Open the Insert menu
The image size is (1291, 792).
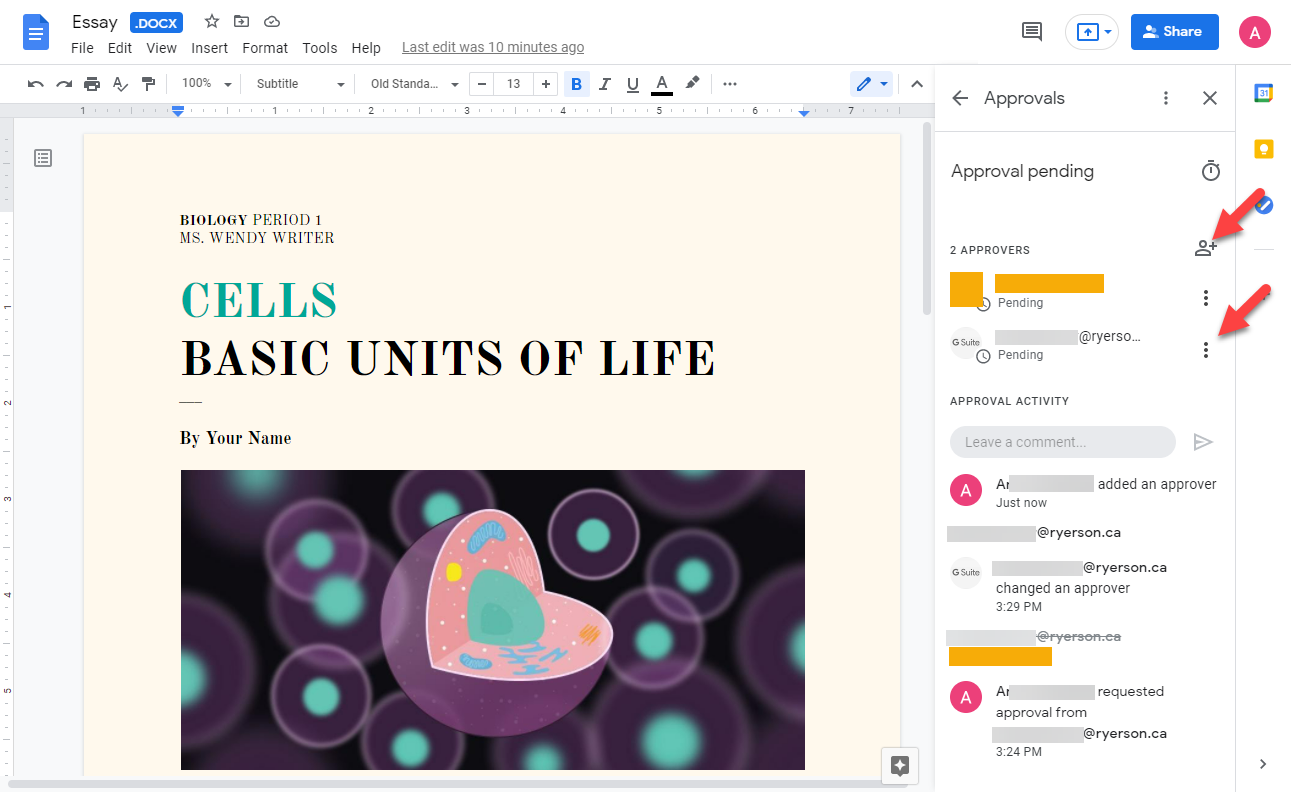(209, 48)
